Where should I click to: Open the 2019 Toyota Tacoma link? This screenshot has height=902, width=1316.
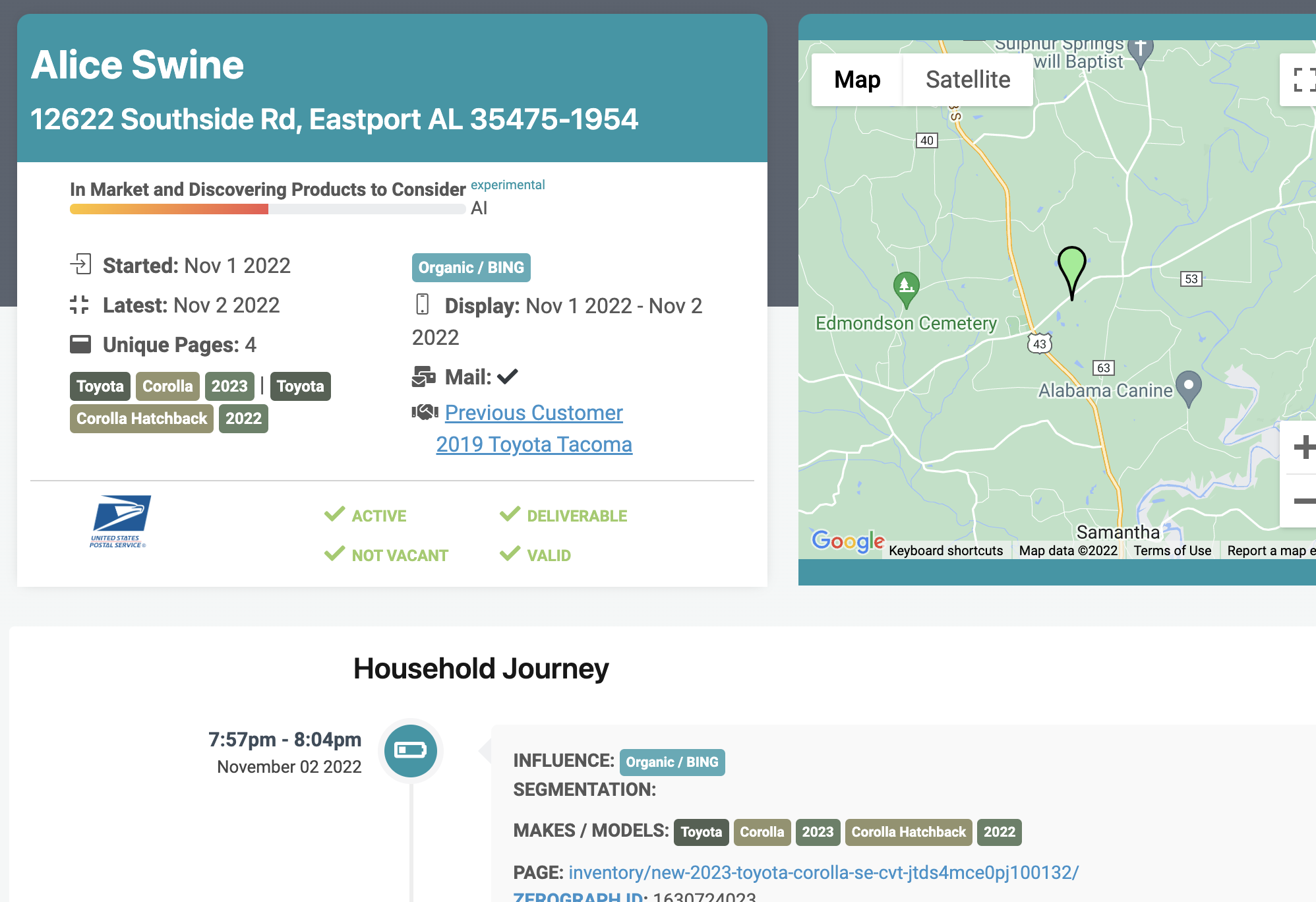tap(534, 444)
